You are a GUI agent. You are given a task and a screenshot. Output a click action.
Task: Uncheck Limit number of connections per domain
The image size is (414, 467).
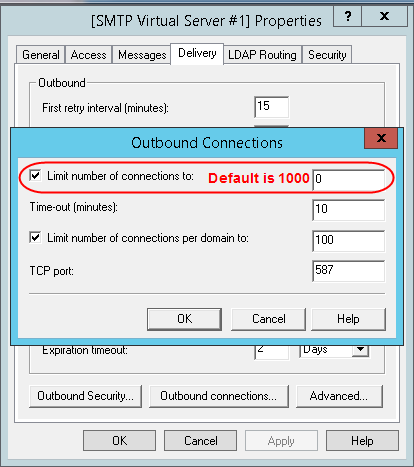pos(35,238)
